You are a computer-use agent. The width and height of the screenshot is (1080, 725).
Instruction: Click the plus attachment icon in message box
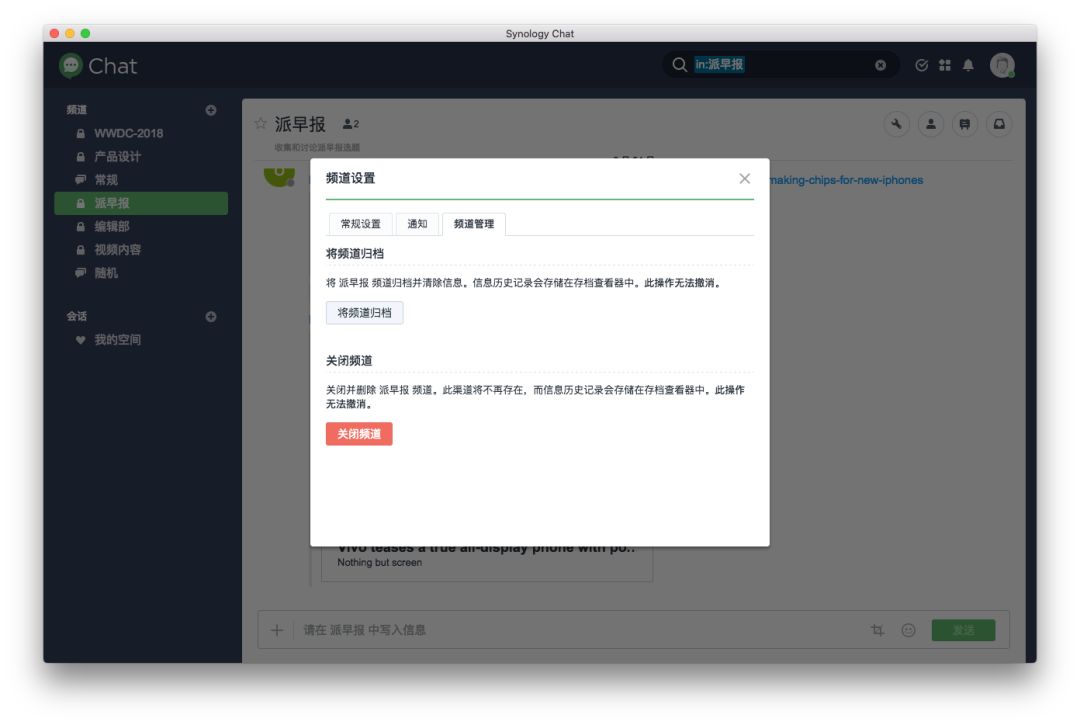point(277,630)
